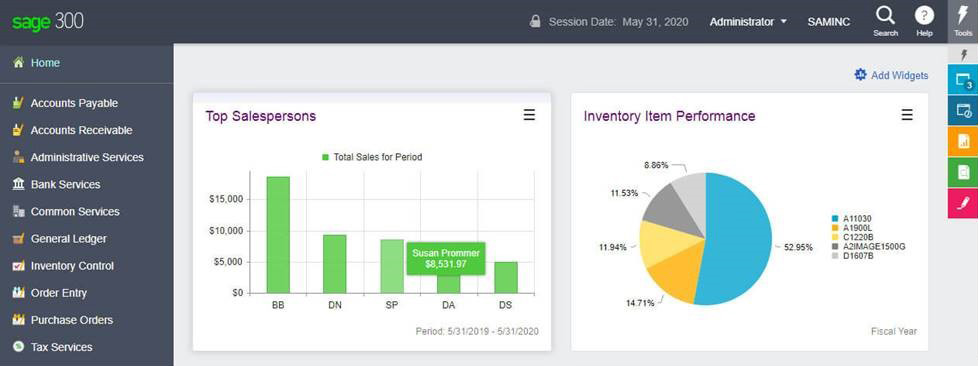Click the Fiscal Year label
Viewport: 978px width, 366px height.
[894, 331]
